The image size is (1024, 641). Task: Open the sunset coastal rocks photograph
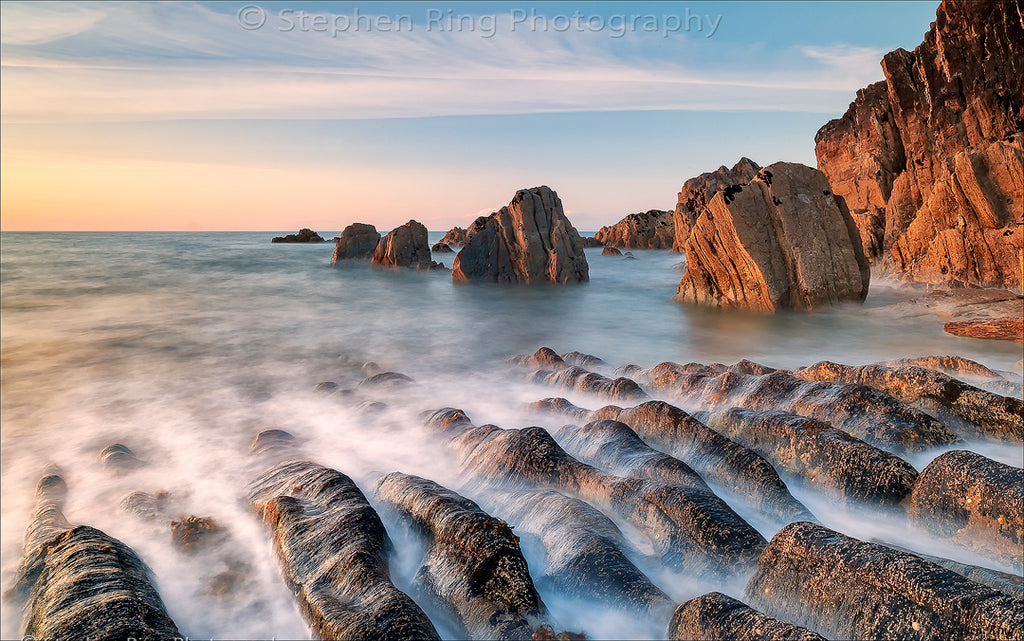point(512,320)
